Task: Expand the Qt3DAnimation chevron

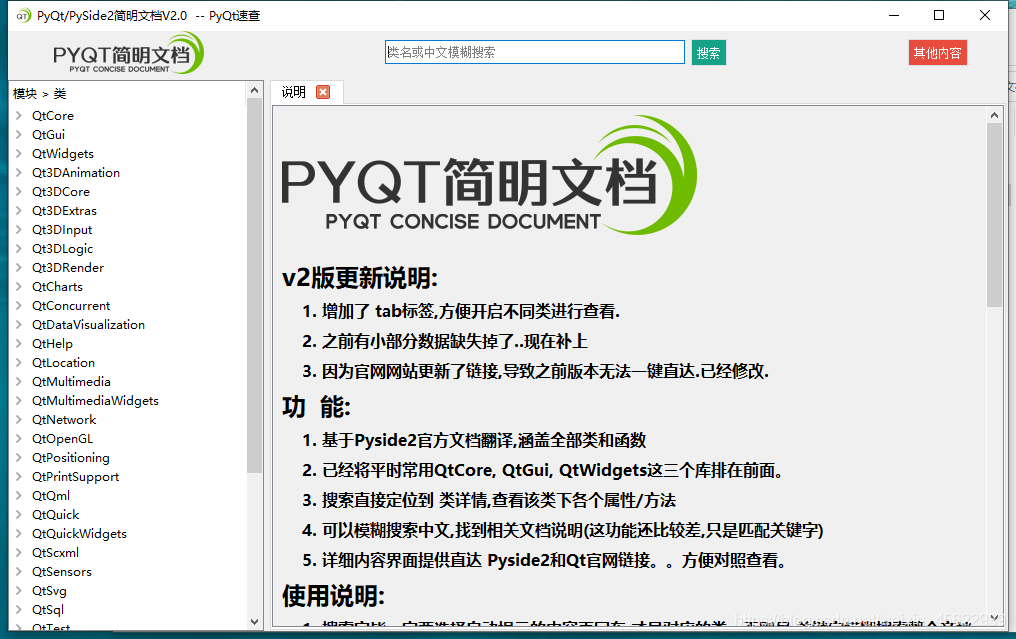Action: pyautogui.click(x=19, y=172)
